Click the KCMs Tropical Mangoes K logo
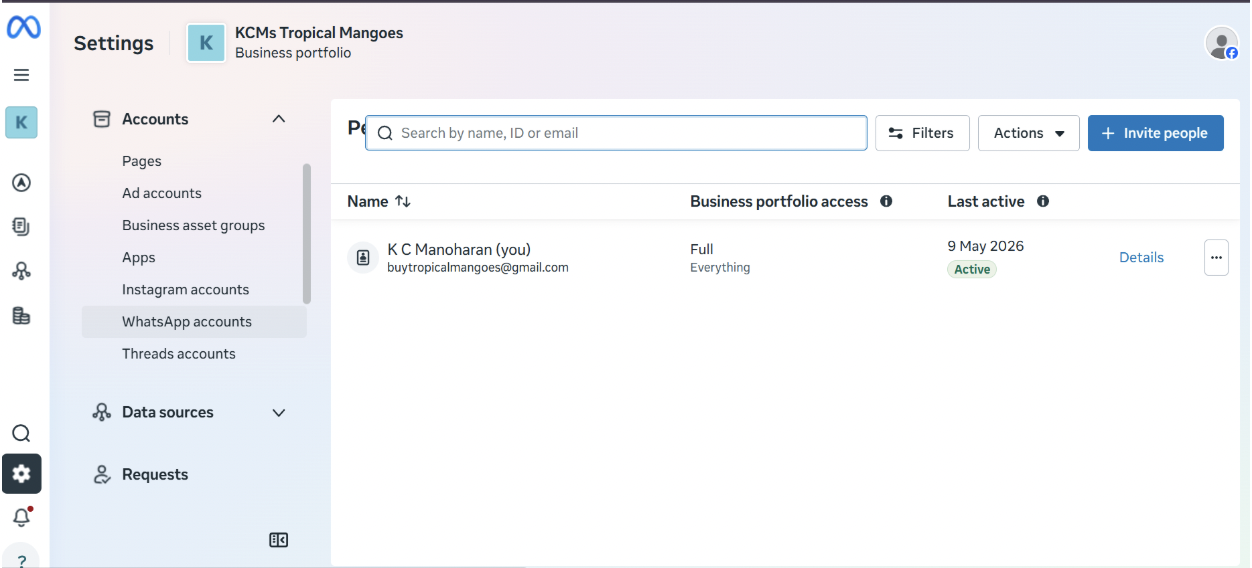 [206, 43]
